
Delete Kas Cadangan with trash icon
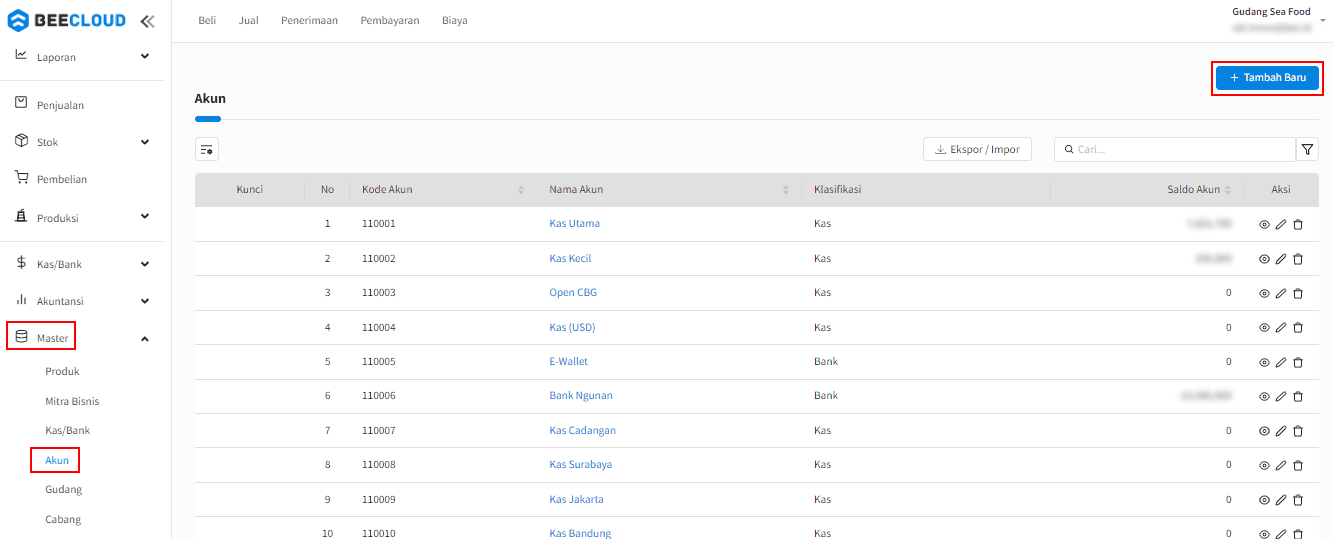tap(1298, 431)
